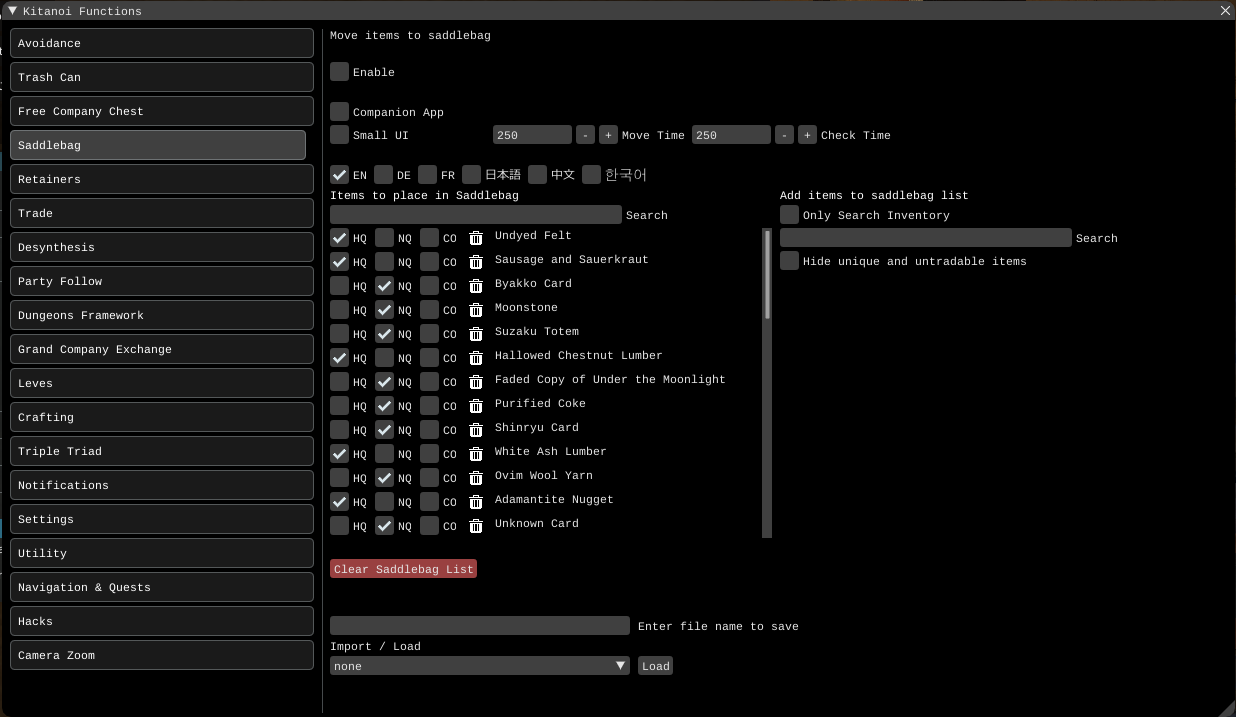Open the Import / Load dropdown

tap(480, 666)
